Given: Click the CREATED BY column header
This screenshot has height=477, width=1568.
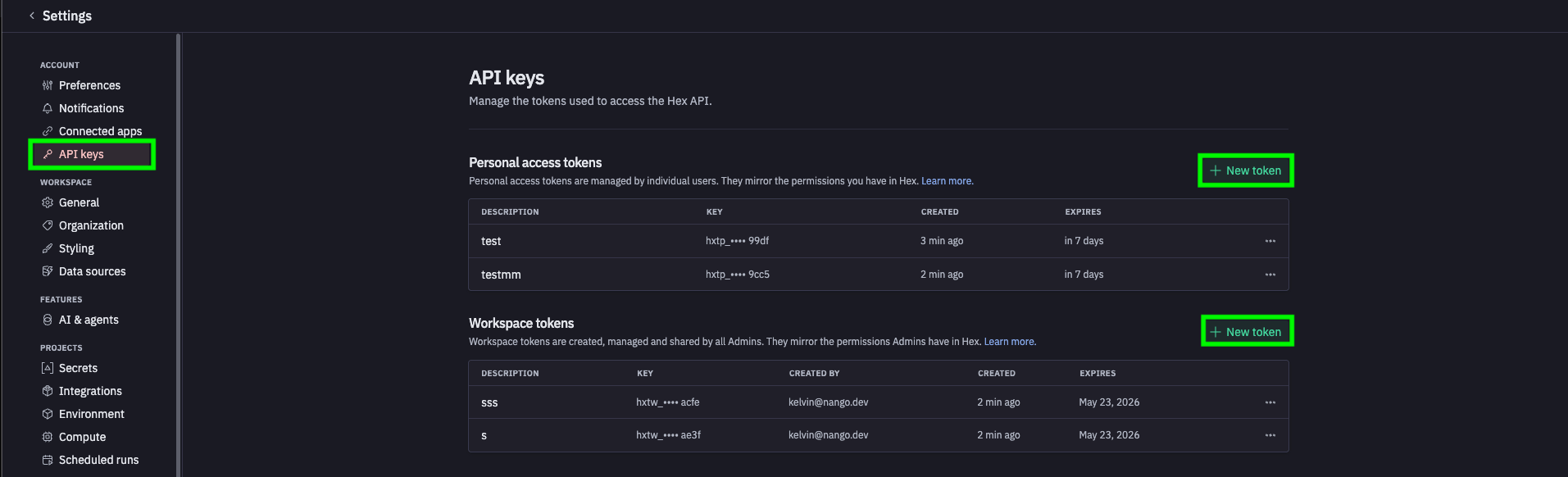Looking at the screenshot, I should (814, 373).
